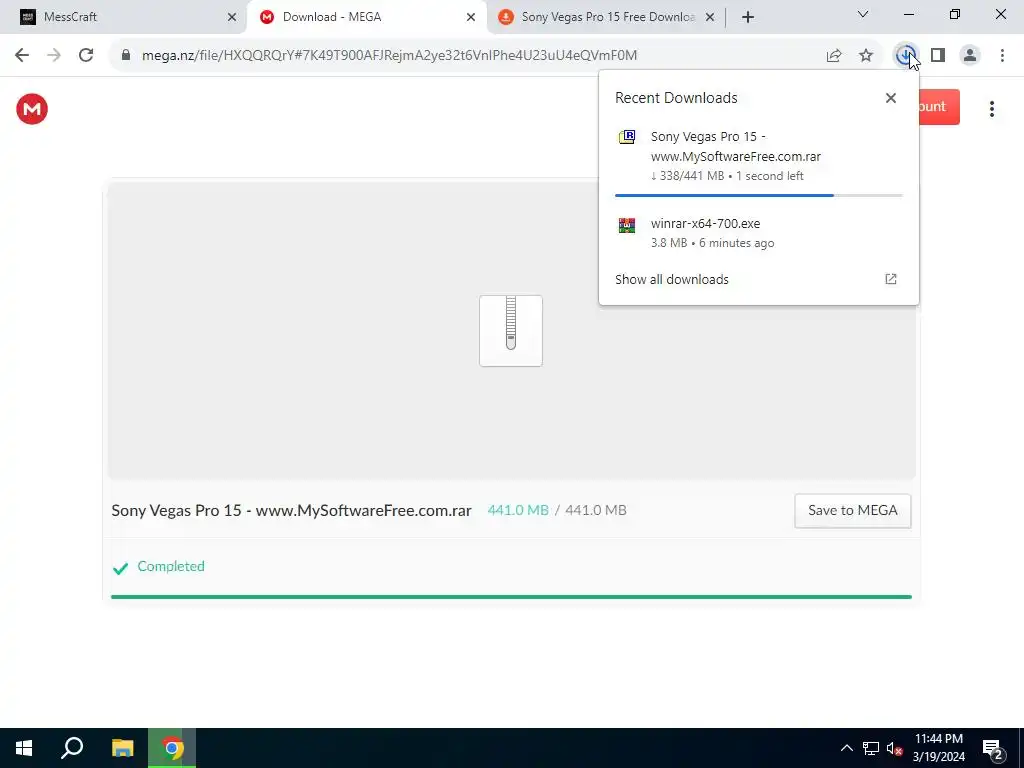Click the blue download progress bar in popup

point(758,195)
